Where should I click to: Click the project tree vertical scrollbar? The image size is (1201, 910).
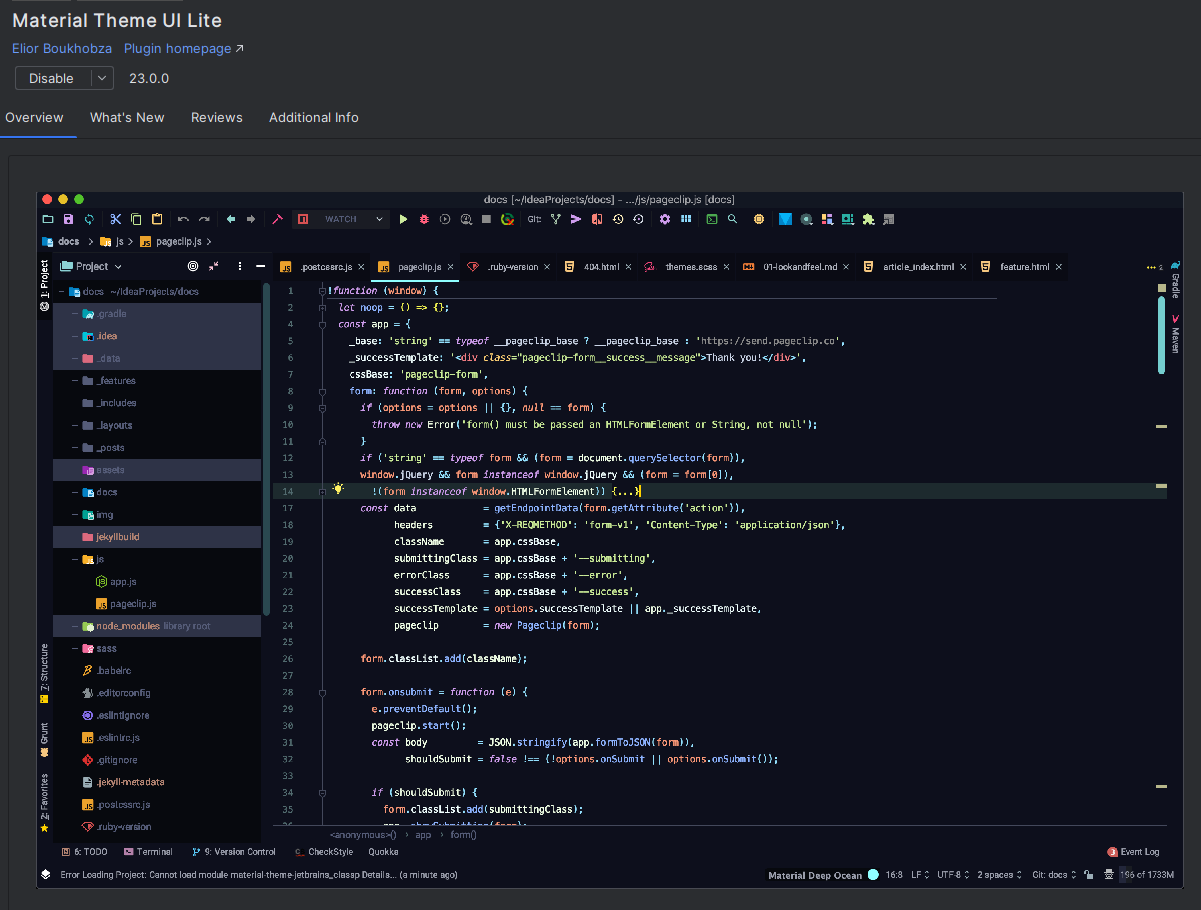point(266,450)
